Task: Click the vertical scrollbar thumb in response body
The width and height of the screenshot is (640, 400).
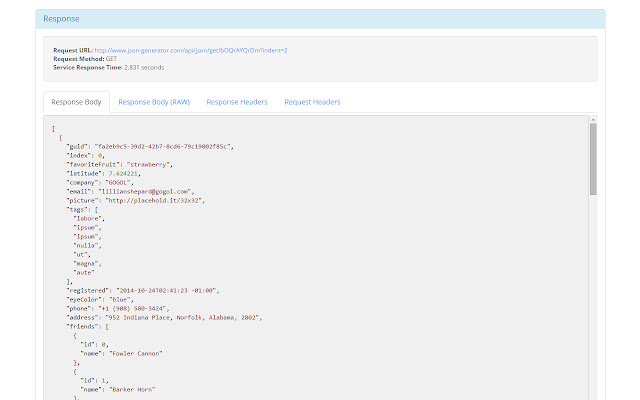Action: [593, 160]
